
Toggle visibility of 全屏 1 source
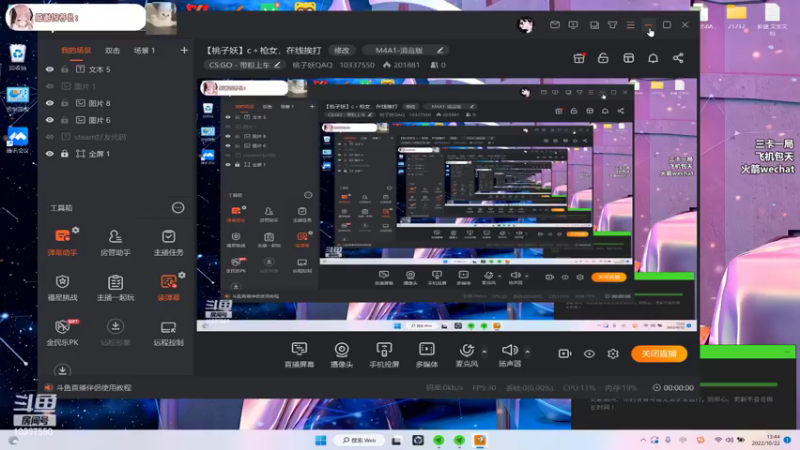click(49, 154)
